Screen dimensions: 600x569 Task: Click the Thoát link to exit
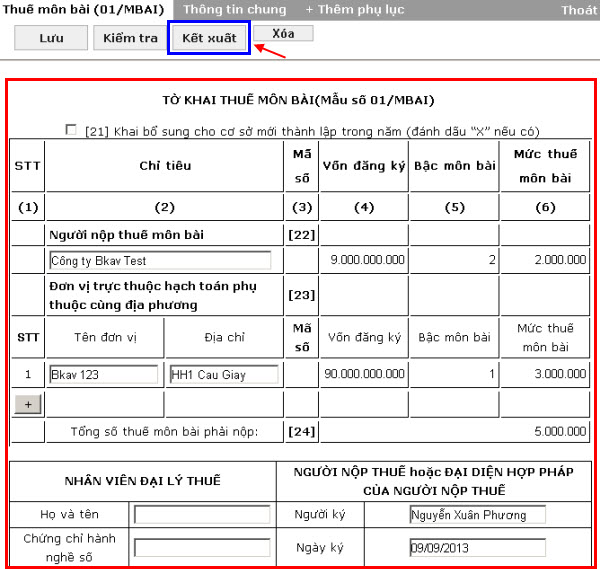click(x=578, y=9)
